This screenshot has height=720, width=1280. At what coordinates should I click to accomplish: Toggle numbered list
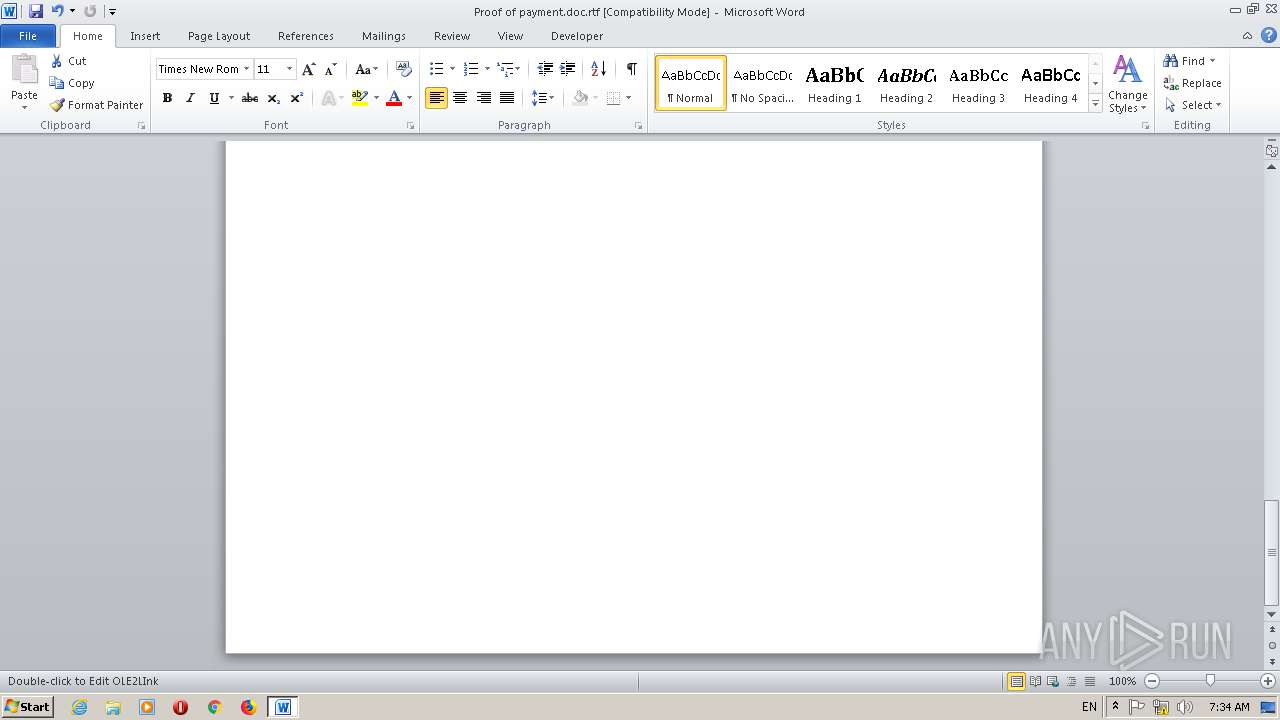click(x=471, y=69)
